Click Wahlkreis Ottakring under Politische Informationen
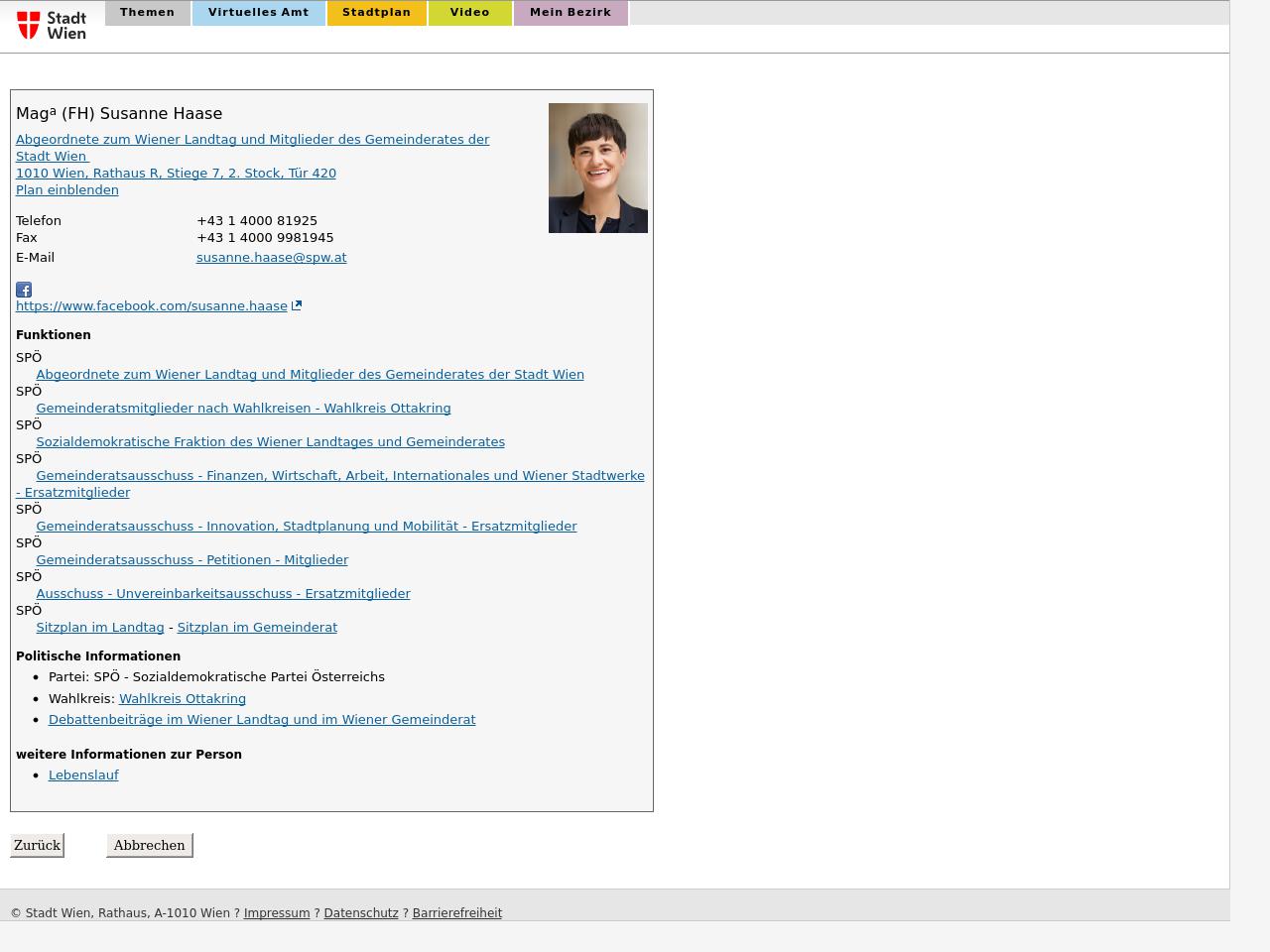Image resolution: width=1270 pixels, height=952 pixels. (183, 698)
